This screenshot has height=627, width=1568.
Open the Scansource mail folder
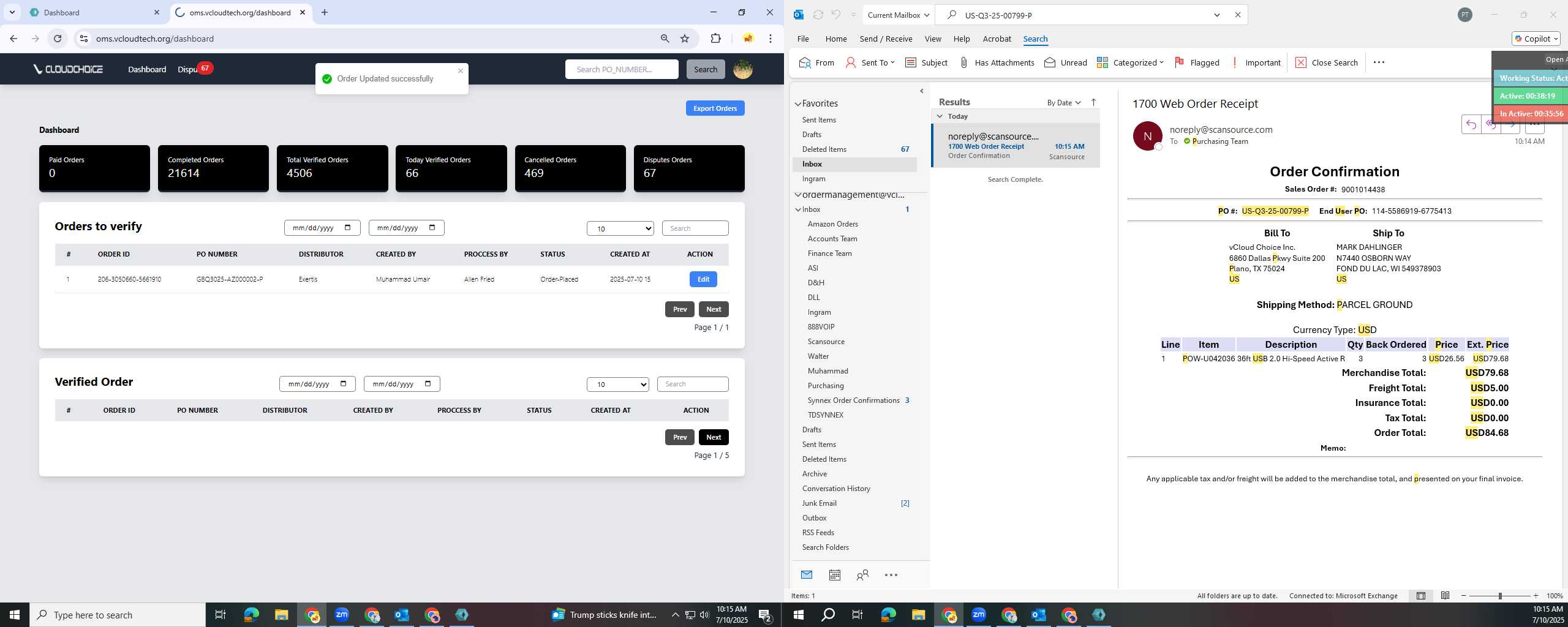click(826, 342)
